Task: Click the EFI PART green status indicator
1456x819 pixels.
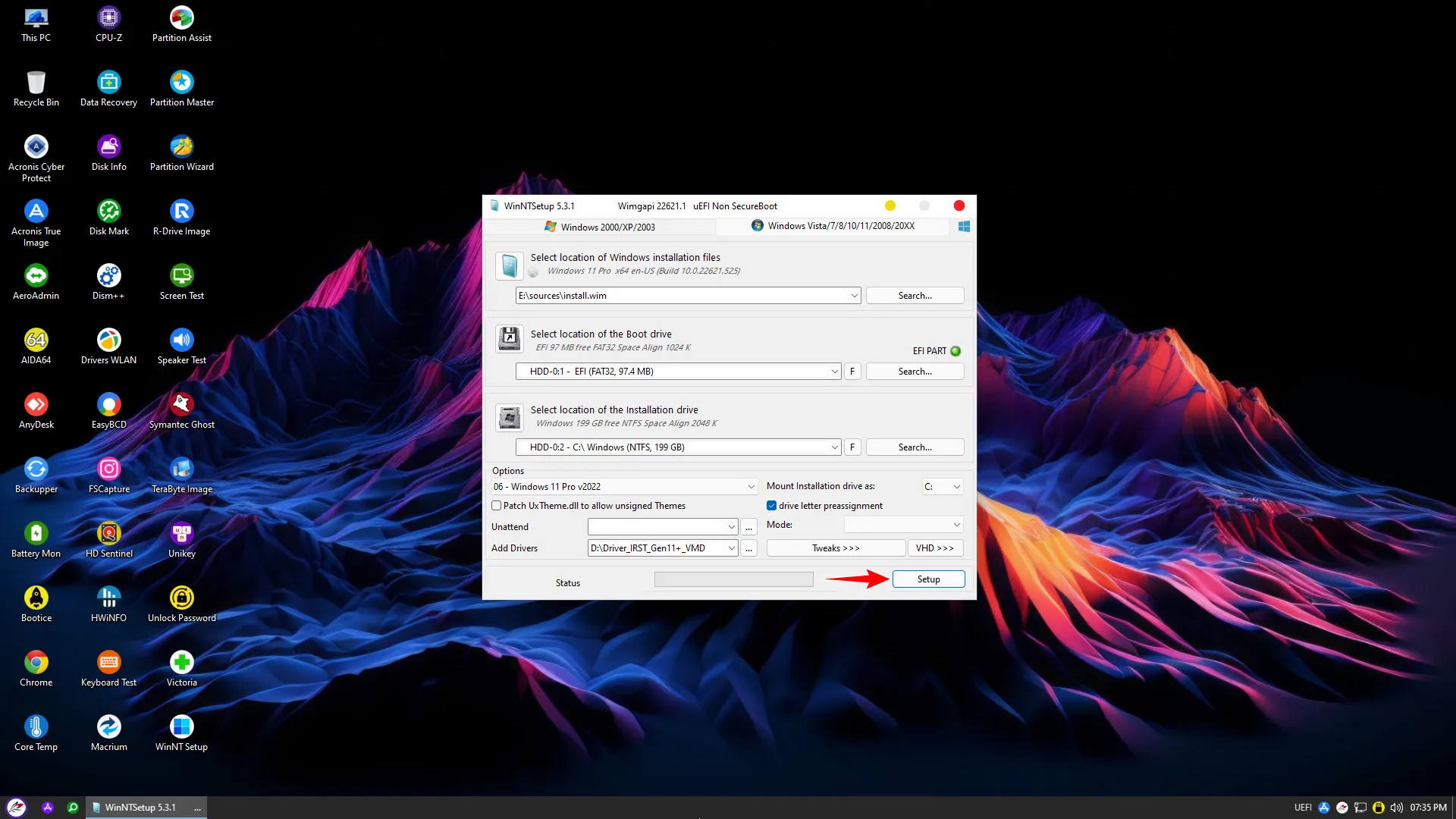Action: [955, 351]
